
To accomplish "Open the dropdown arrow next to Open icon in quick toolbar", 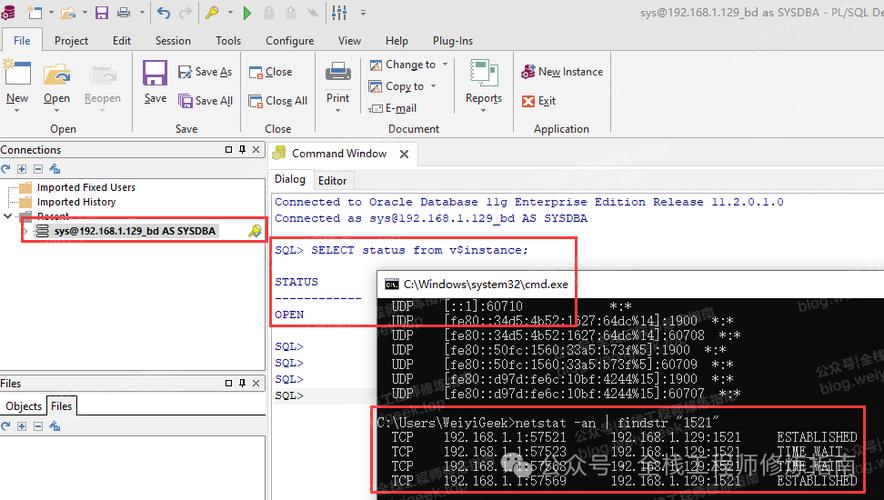I will click(85, 12).
